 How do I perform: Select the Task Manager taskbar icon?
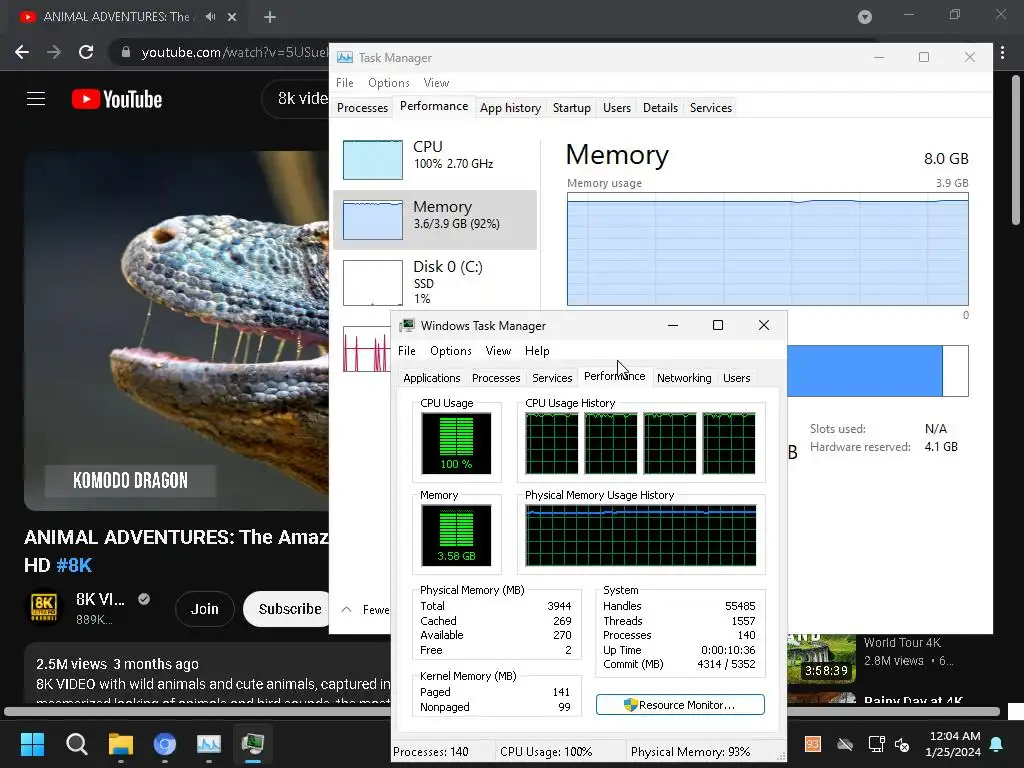(209, 744)
